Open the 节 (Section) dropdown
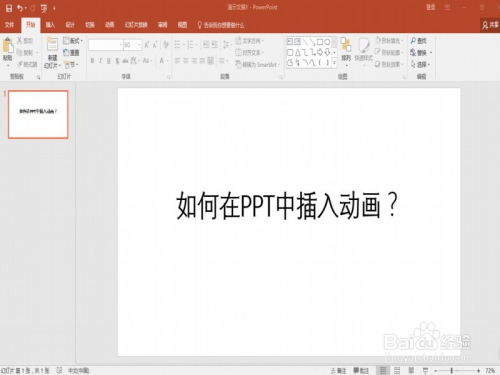The height and width of the screenshot is (375, 500). pyautogui.click(x=71, y=64)
